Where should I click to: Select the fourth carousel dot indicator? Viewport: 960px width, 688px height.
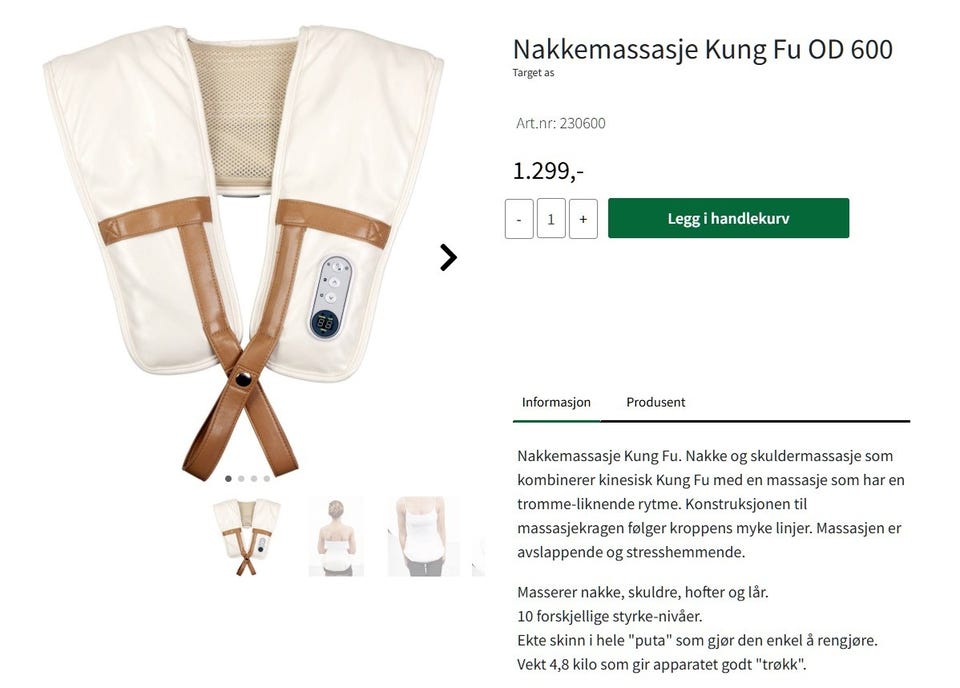click(x=267, y=479)
